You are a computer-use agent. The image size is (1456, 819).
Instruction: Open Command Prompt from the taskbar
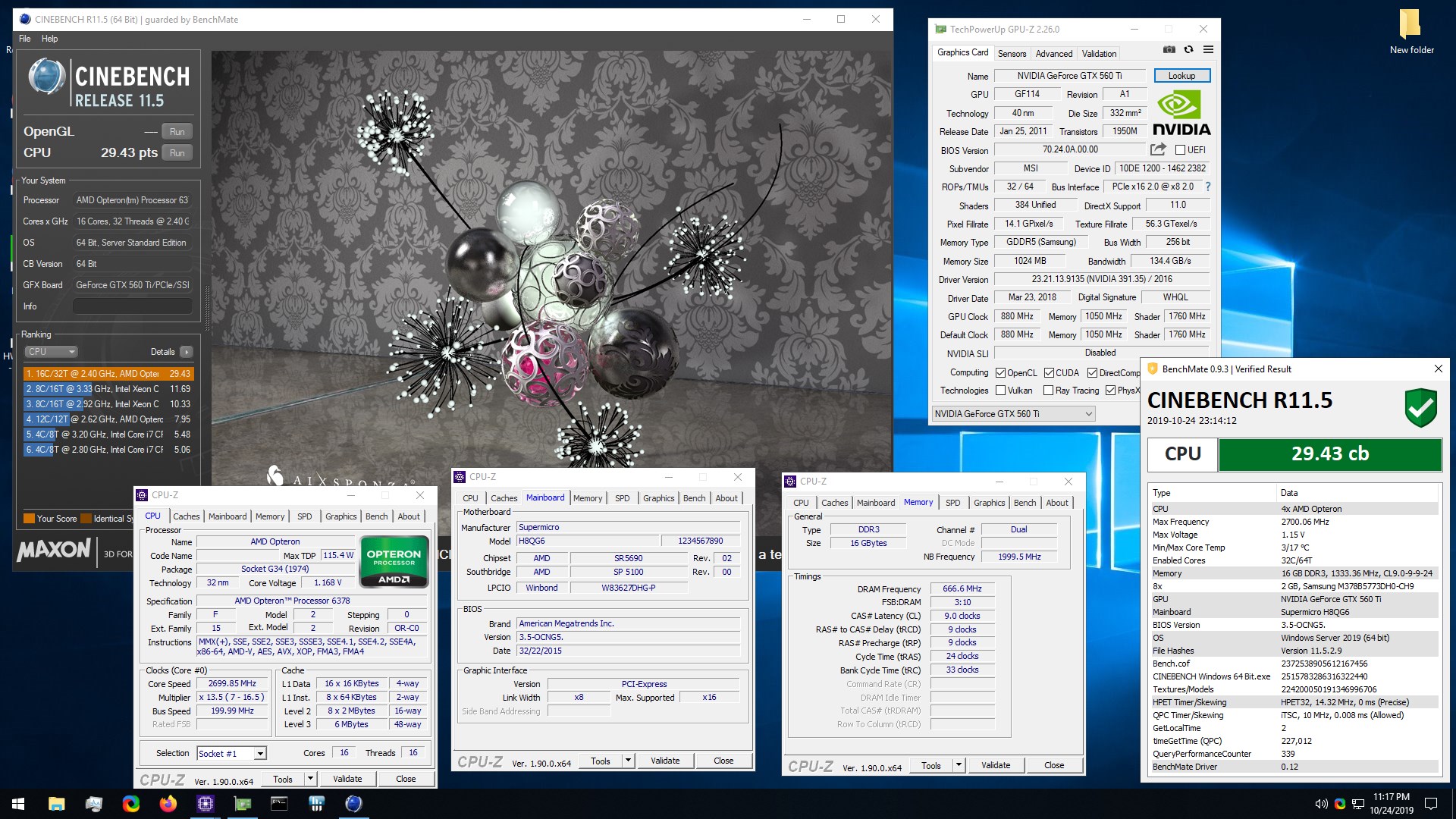pyautogui.click(x=279, y=804)
